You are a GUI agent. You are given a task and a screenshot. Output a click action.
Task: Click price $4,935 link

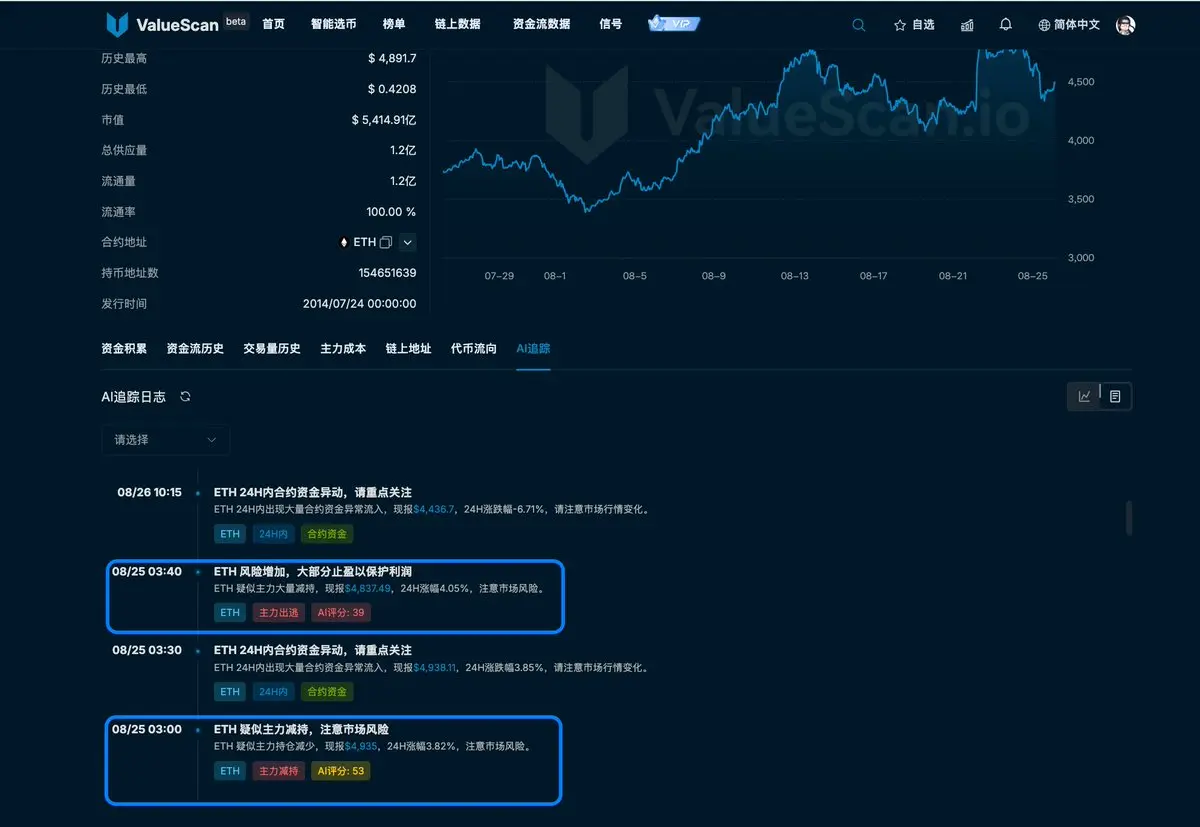(x=361, y=746)
